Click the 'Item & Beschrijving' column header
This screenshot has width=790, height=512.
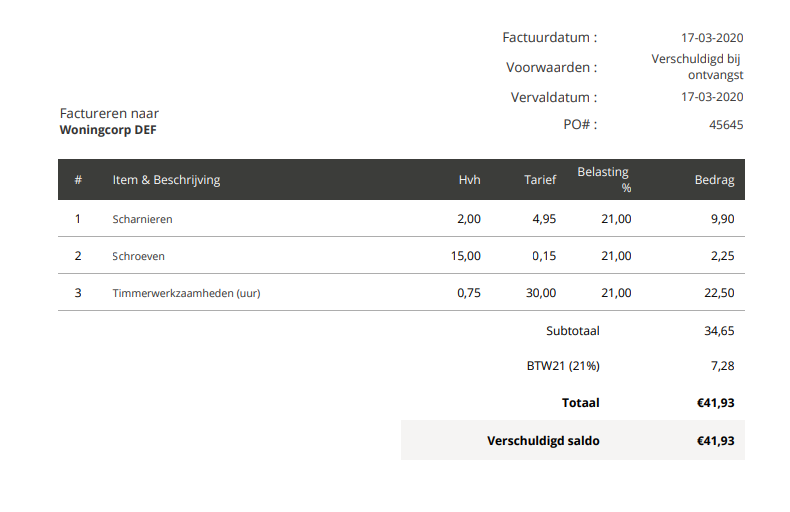coord(166,180)
